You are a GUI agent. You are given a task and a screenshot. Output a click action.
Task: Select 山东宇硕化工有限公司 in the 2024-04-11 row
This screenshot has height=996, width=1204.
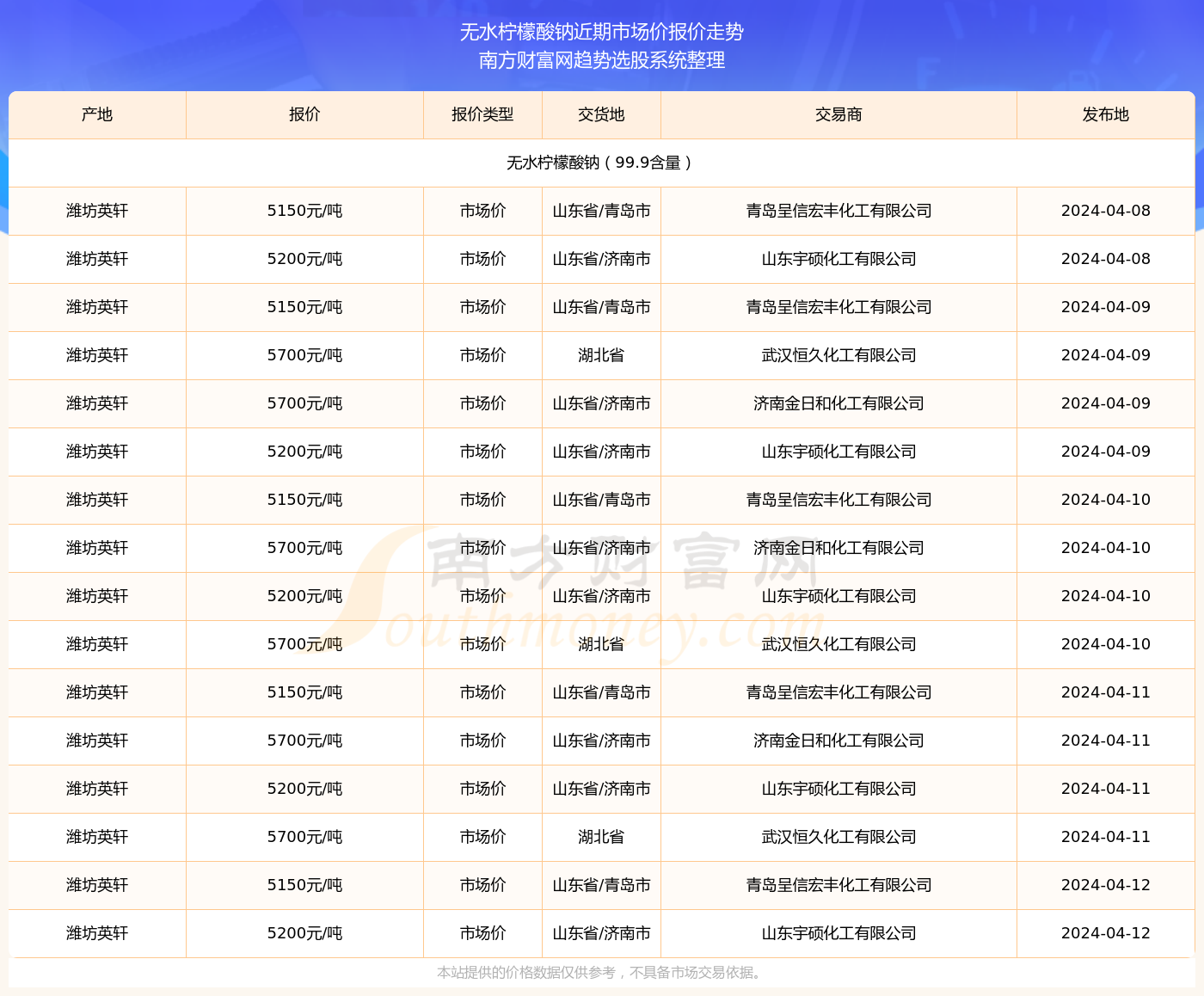coord(838,789)
